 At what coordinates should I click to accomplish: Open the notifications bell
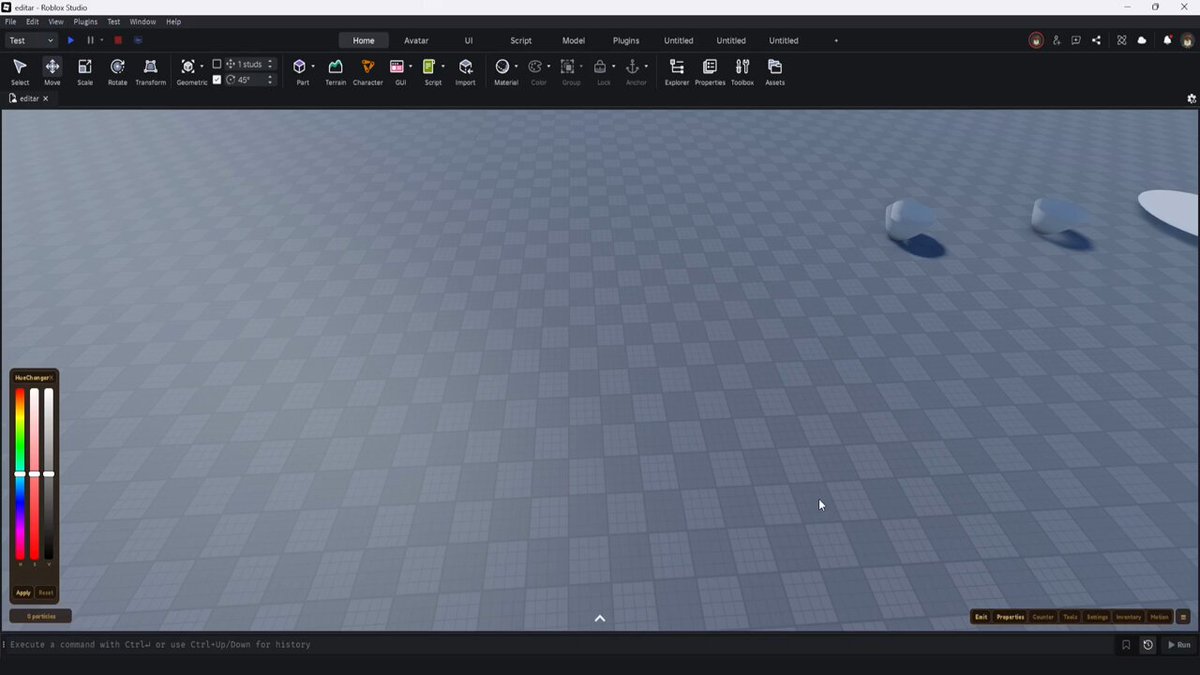pos(1167,40)
